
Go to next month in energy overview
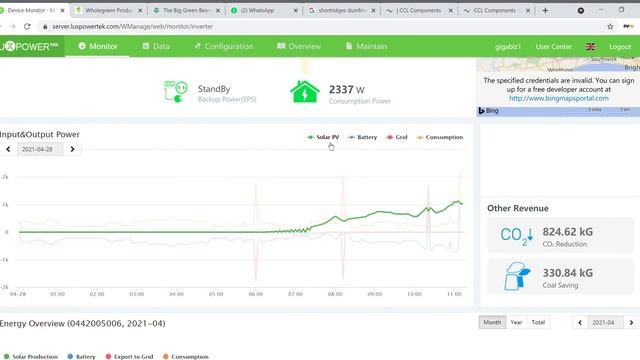pyautogui.click(x=631, y=322)
